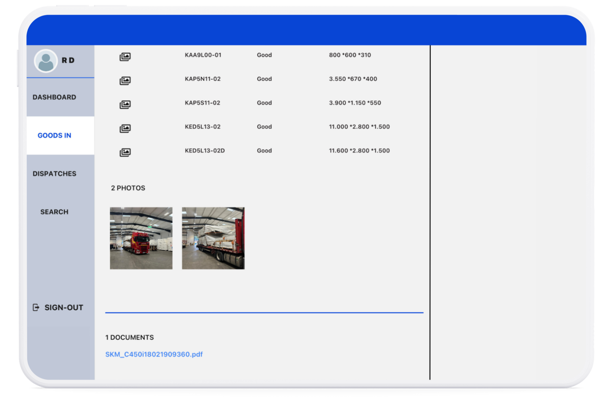The width and height of the screenshot is (610, 400).
Task: Click the user profile avatar icon
Action: 45,61
